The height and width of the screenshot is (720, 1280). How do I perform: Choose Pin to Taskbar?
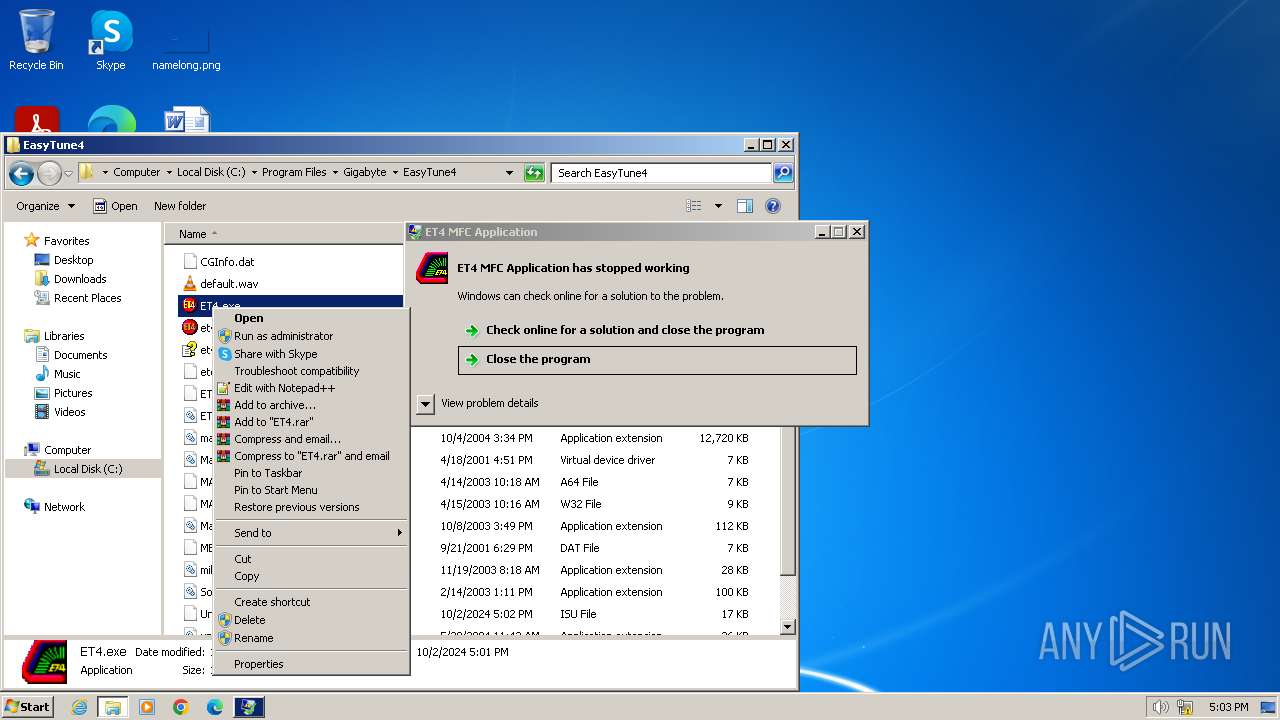point(311,473)
